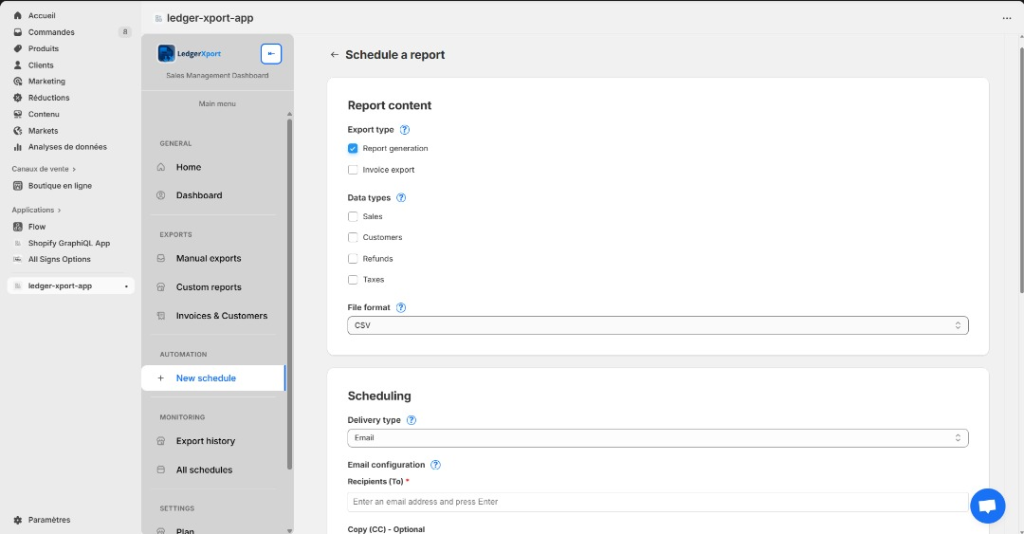Open the three-dot menu at top right
The height and width of the screenshot is (534, 1024).
pos(1007,18)
